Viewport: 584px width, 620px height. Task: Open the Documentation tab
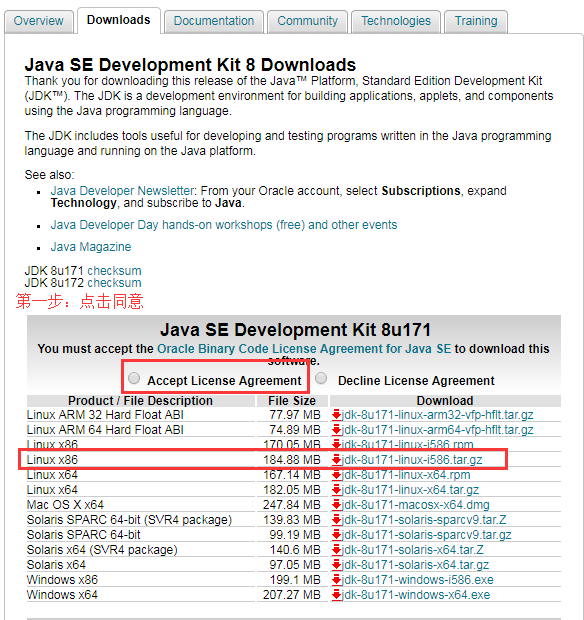click(x=214, y=21)
